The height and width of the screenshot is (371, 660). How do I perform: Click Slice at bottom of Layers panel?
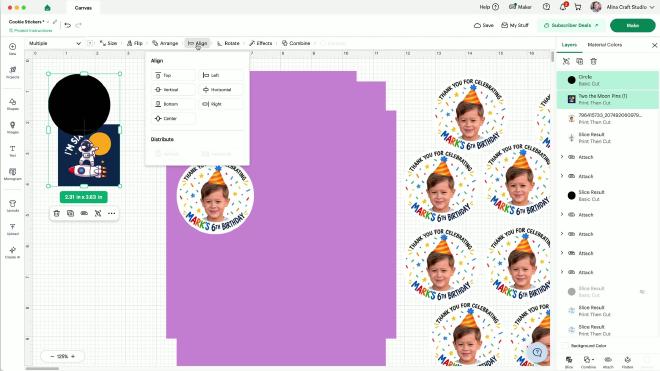tap(569, 362)
